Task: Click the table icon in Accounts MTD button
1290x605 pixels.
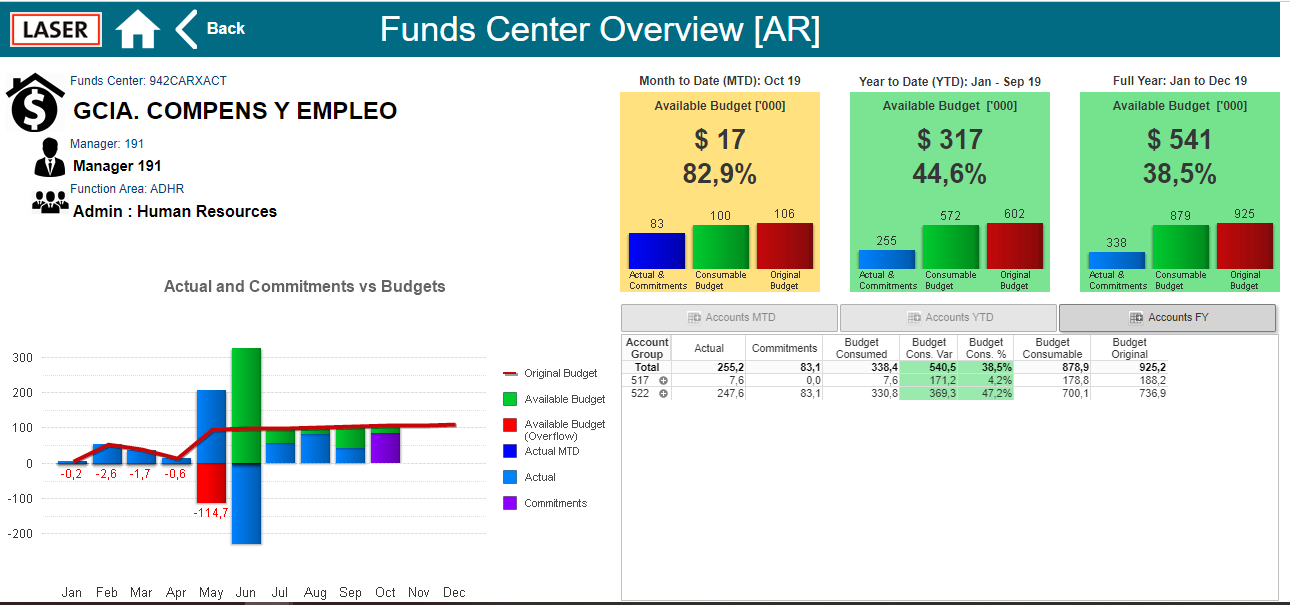Action: click(x=694, y=318)
